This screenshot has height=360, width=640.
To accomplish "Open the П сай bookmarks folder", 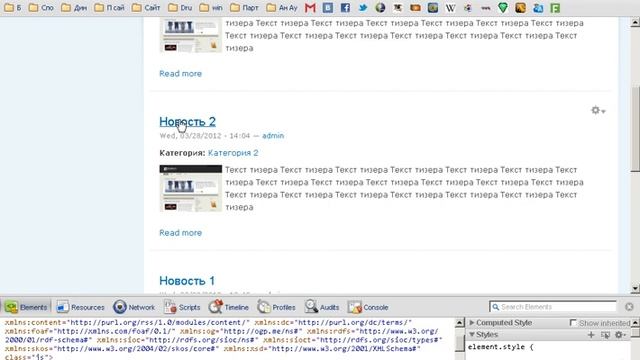I will pyautogui.click(x=109, y=8).
